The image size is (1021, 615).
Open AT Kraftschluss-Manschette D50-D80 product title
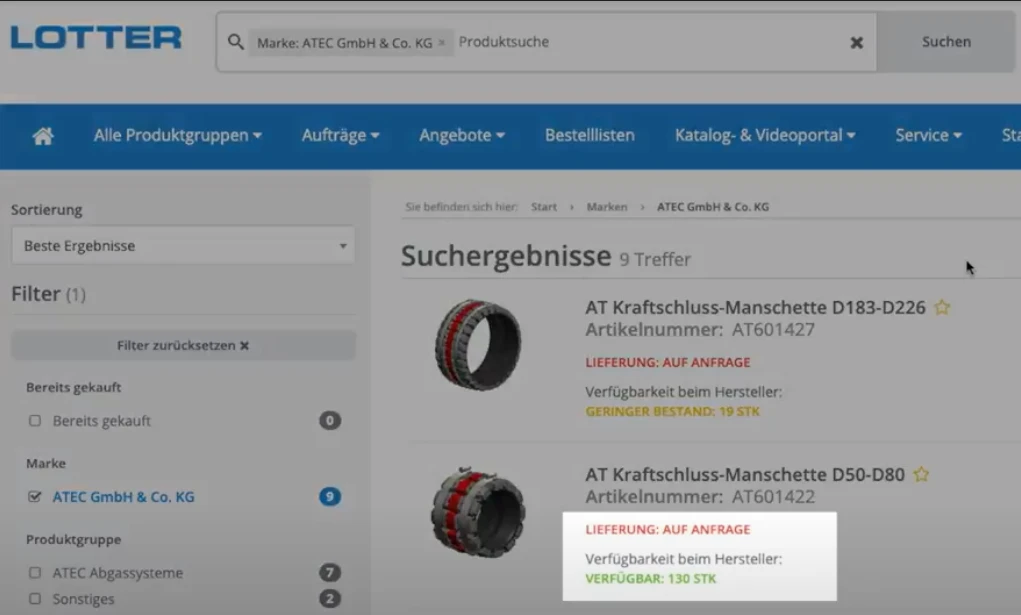745,474
